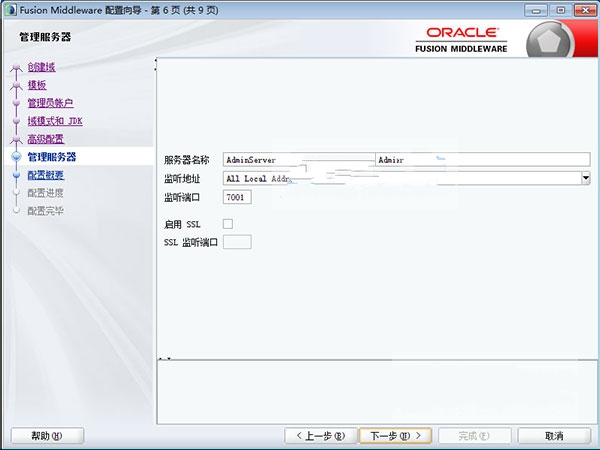600x450 pixels.
Task: Click the 配置概要 step node bullet
Action: tap(16, 175)
